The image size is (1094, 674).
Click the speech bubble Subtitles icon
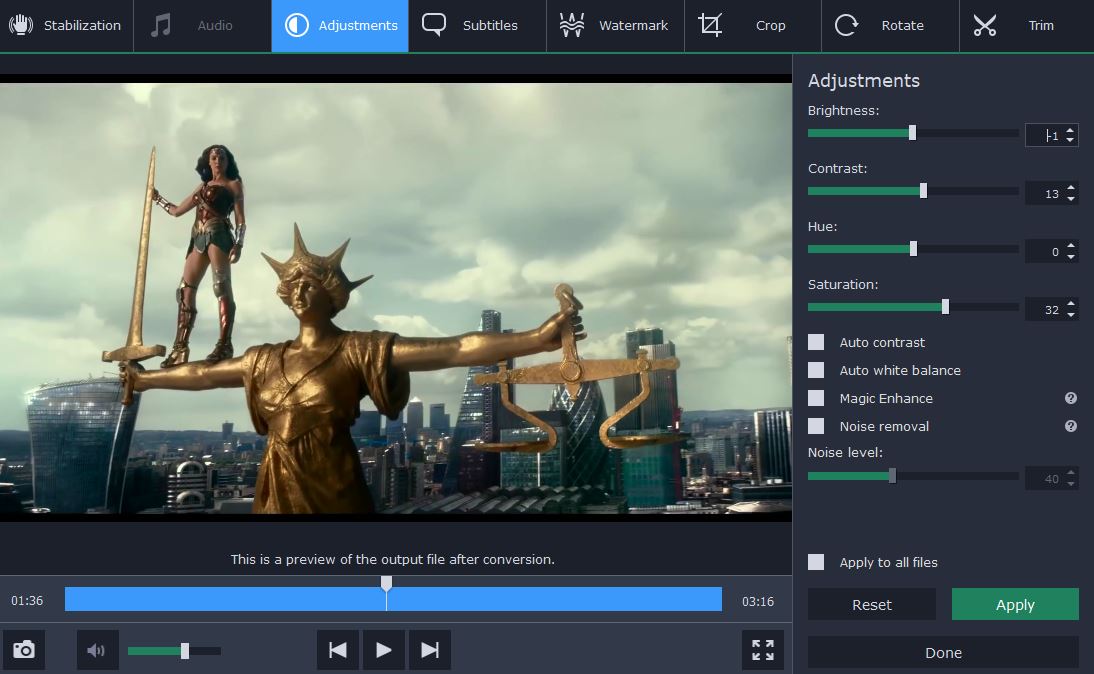(434, 25)
